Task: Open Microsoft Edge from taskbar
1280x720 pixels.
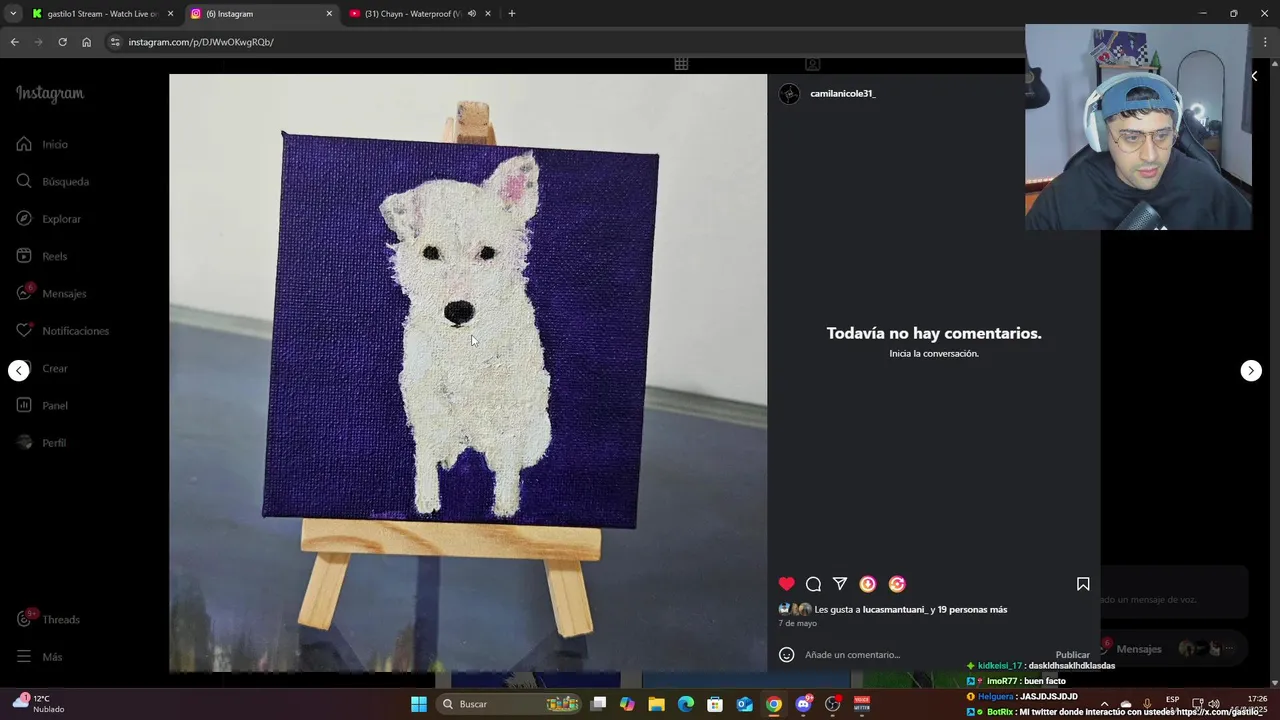Action: 685,704
